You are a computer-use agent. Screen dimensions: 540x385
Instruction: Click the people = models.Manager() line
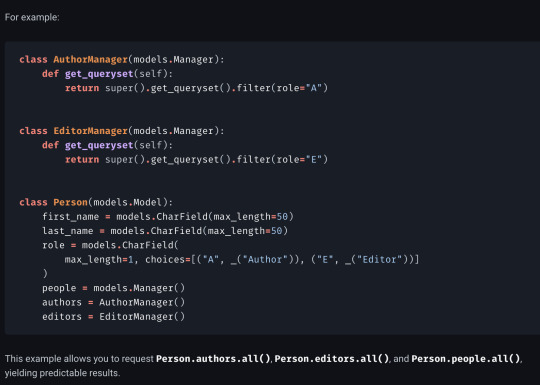(x=114, y=288)
